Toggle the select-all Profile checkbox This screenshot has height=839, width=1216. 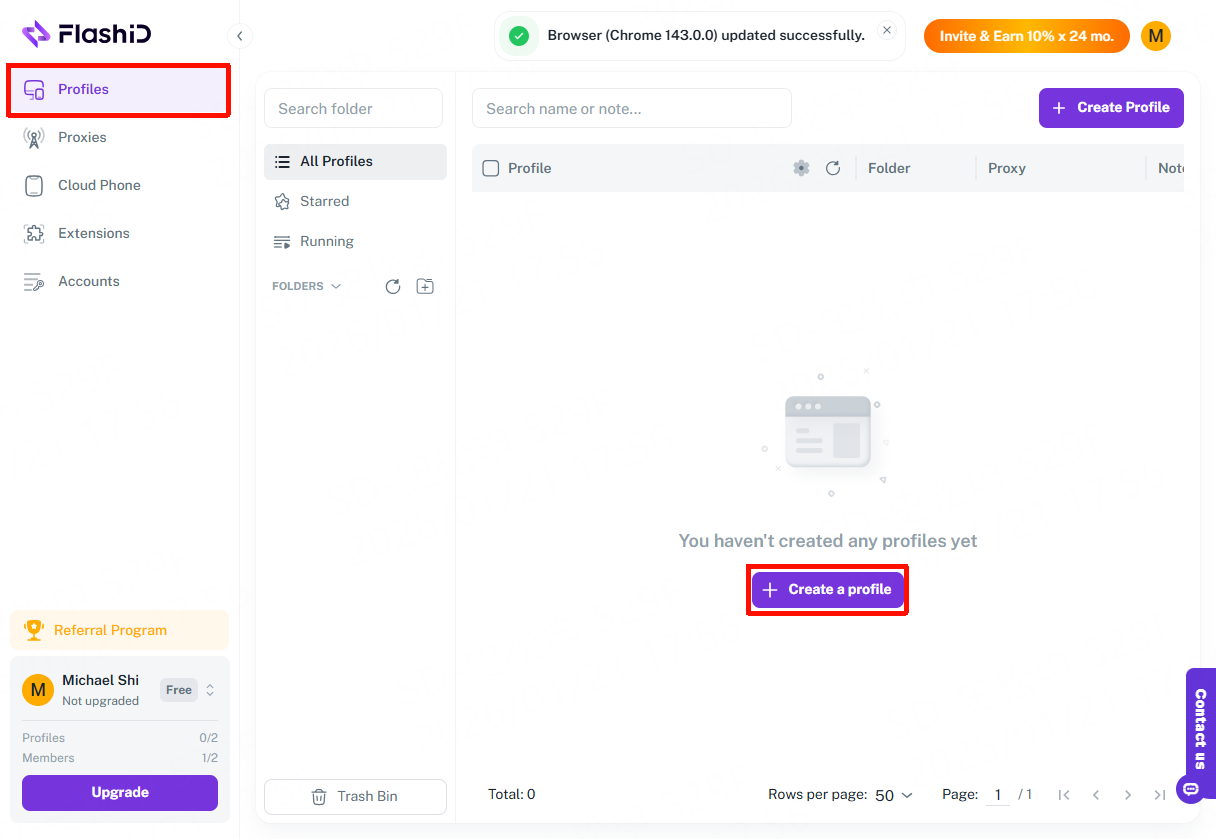(491, 168)
